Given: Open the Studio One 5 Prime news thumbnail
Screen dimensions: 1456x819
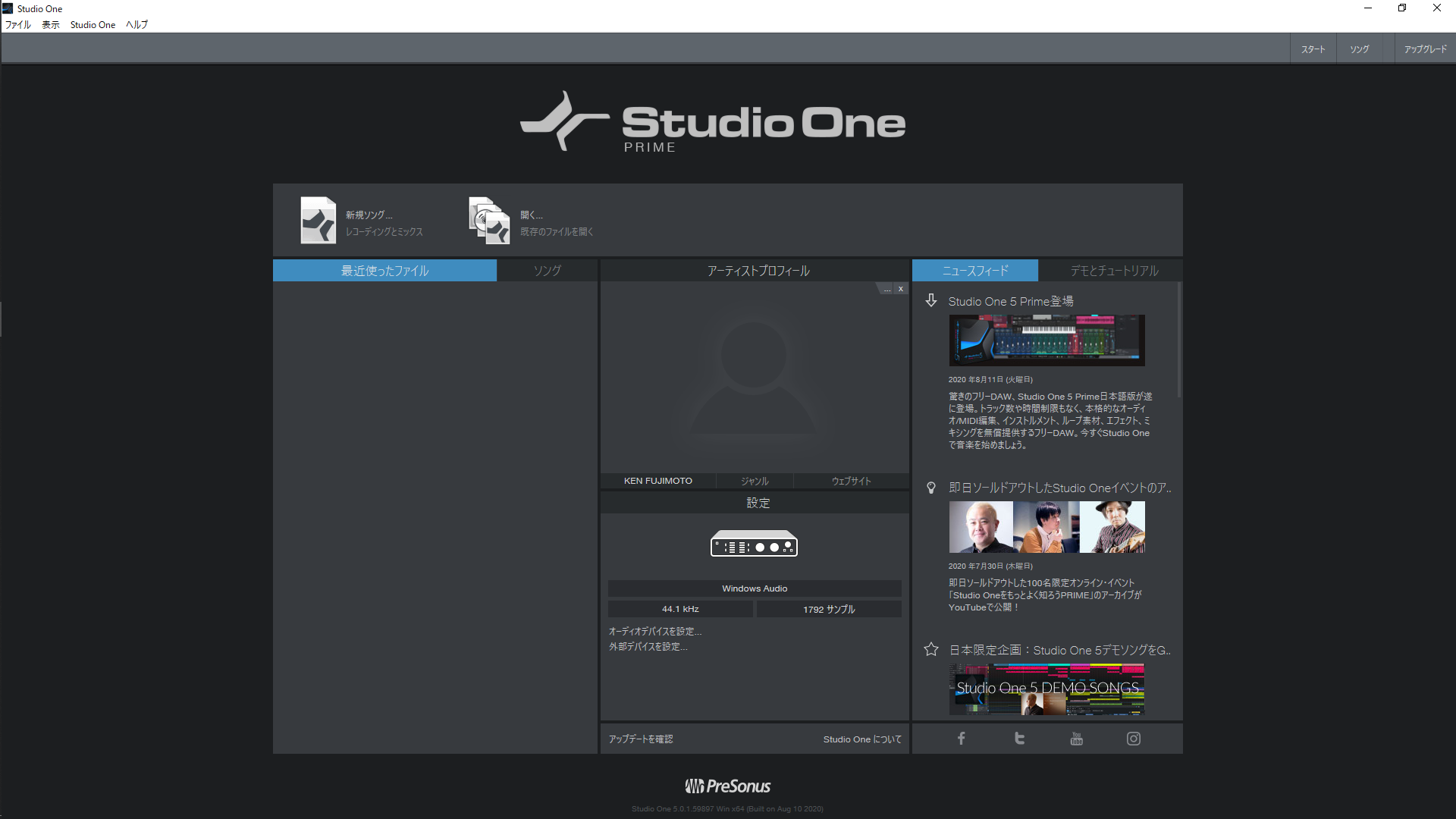Looking at the screenshot, I should [x=1046, y=340].
